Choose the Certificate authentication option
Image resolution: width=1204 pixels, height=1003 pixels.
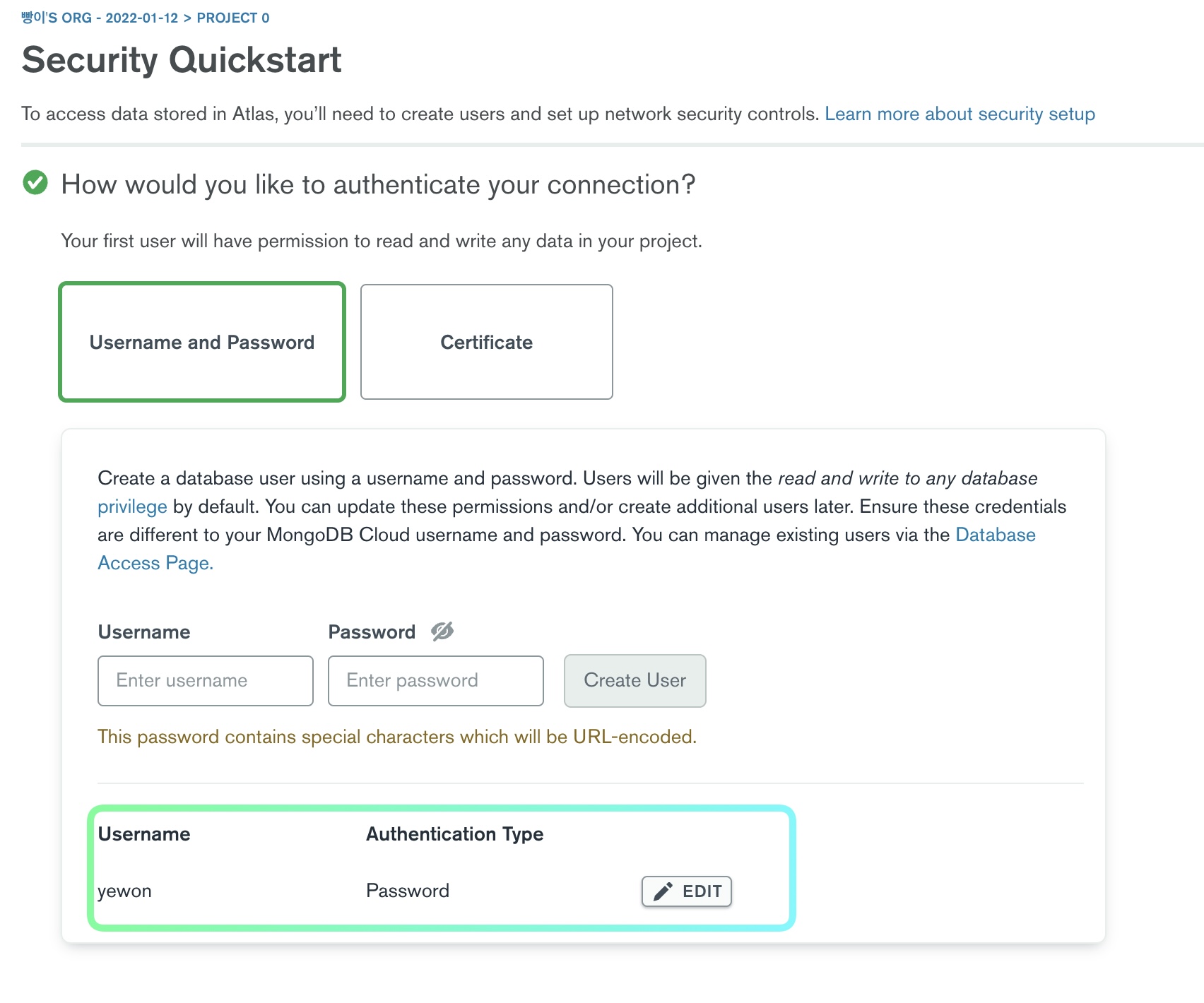pos(486,342)
